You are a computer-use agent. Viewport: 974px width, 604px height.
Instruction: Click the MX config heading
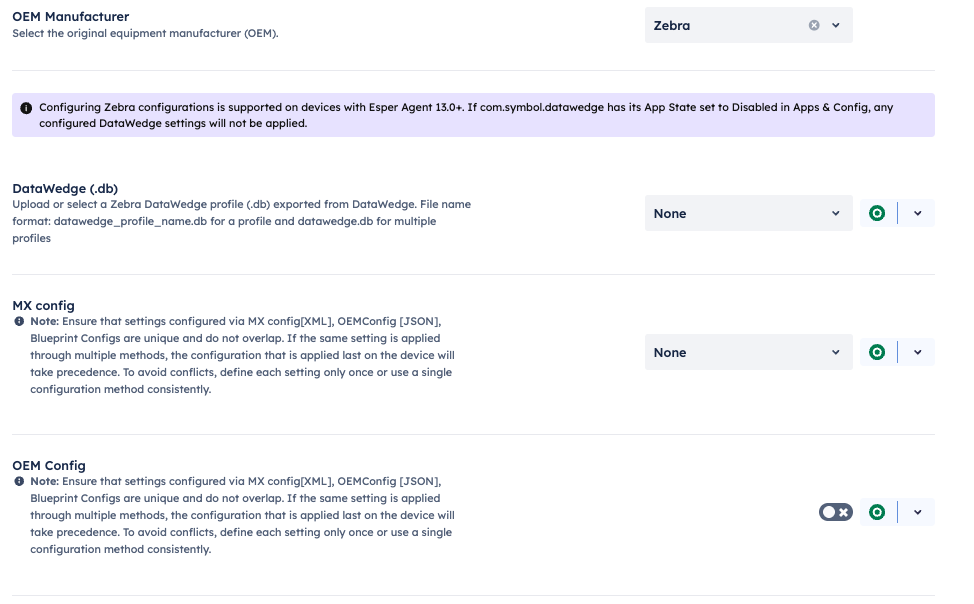[x=43, y=306]
